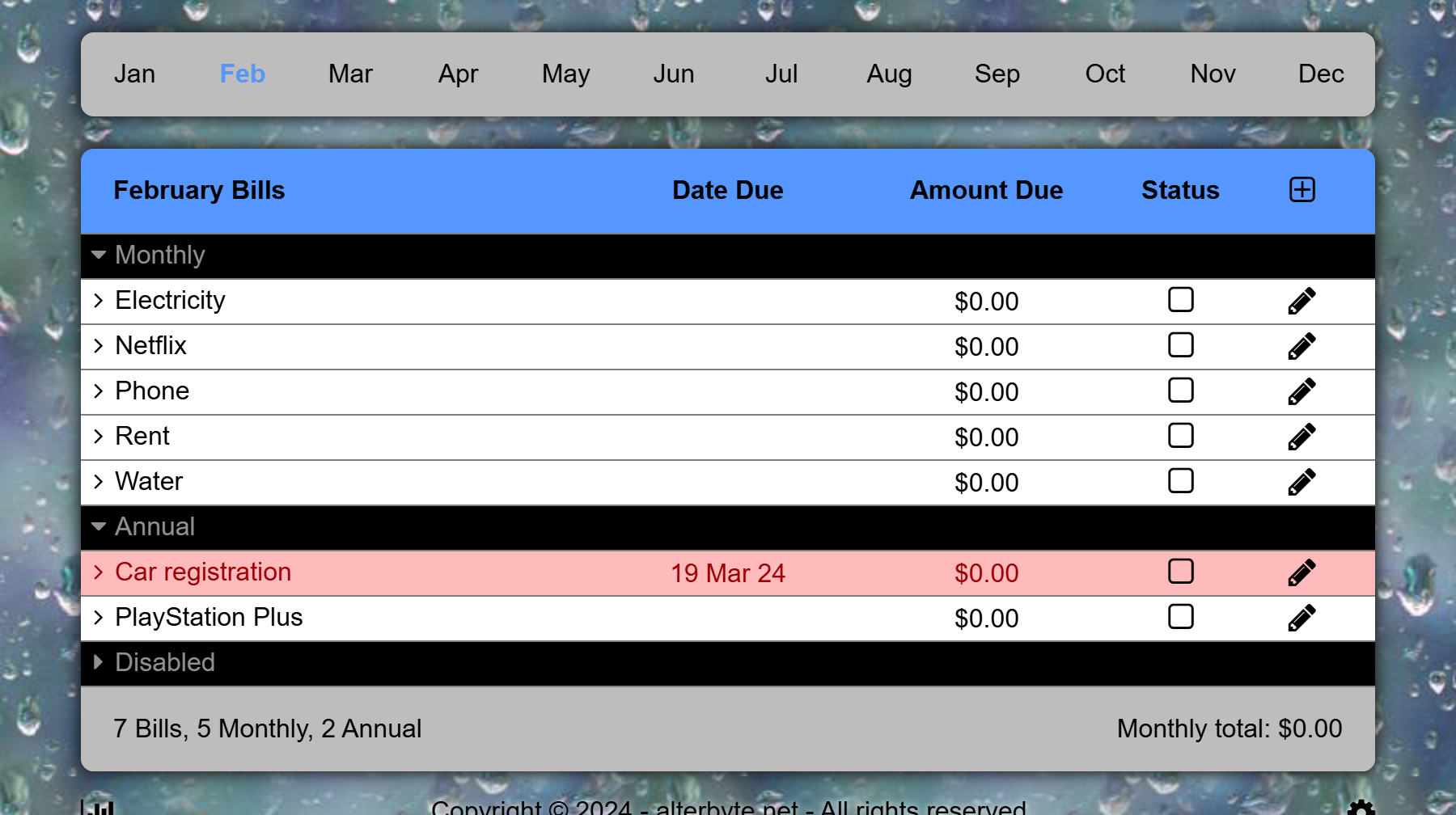Expand the Disabled bills section
Screen dimensions: 1456x815
[99, 662]
